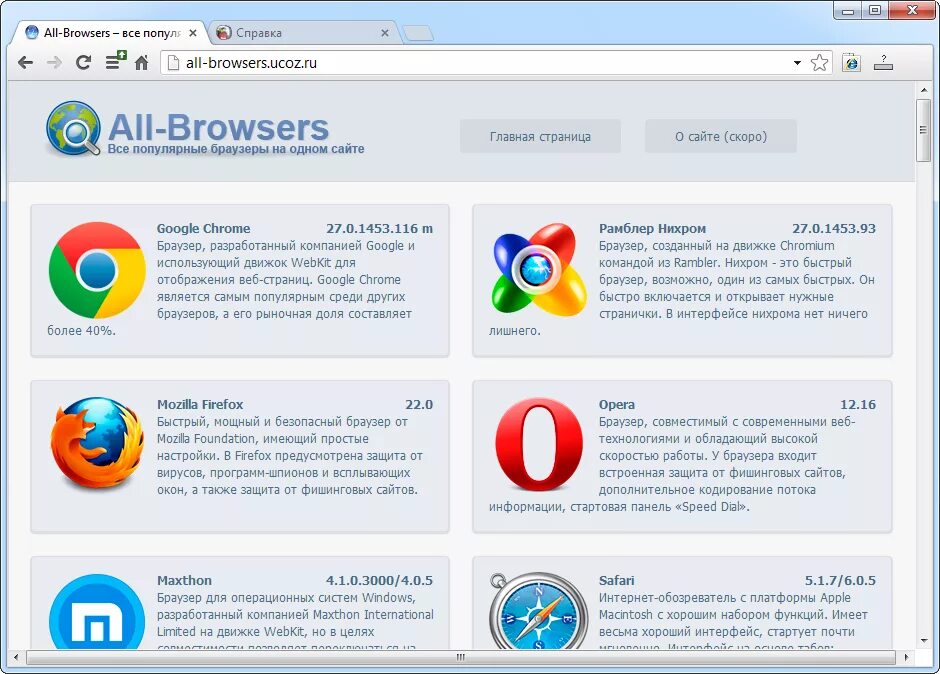Close the Справка tab

coord(385,33)
